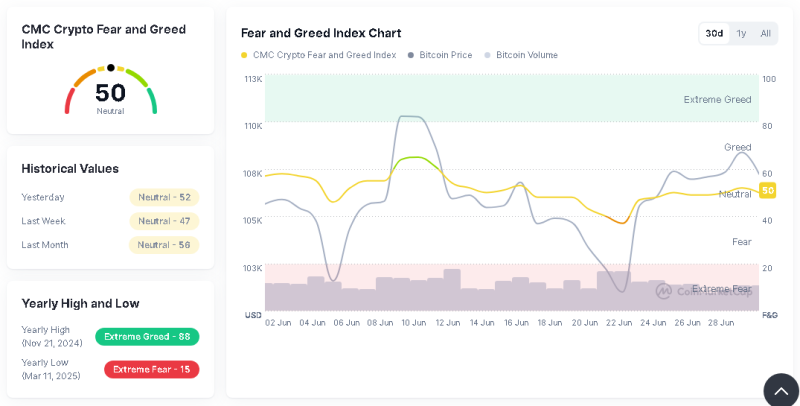Click the 10 Jun x-axis label
This screenshot has width=800, height=406.
(x=414, y=323)
